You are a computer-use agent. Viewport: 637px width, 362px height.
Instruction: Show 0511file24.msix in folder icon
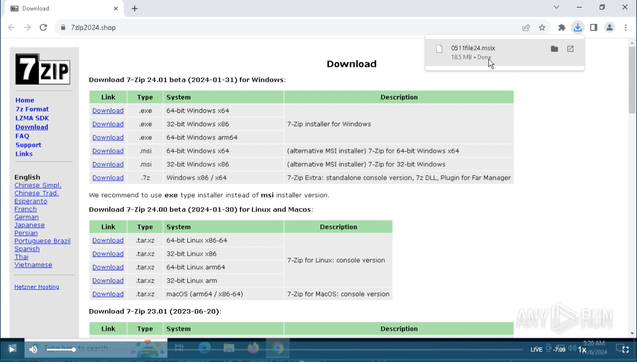pyautogui.click(x=554, y=49)
